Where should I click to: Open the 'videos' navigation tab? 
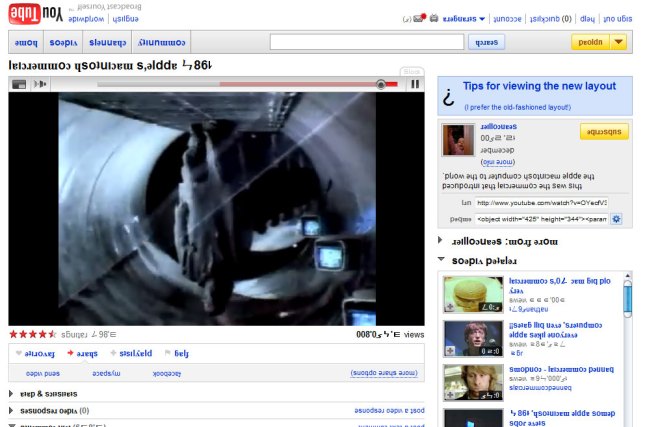(x=63, y=42)
